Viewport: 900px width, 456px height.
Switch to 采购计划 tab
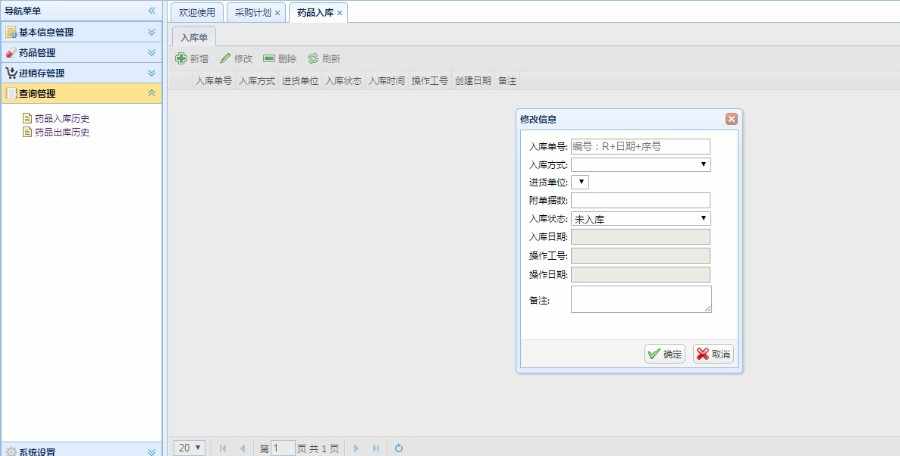coord(253,12)
